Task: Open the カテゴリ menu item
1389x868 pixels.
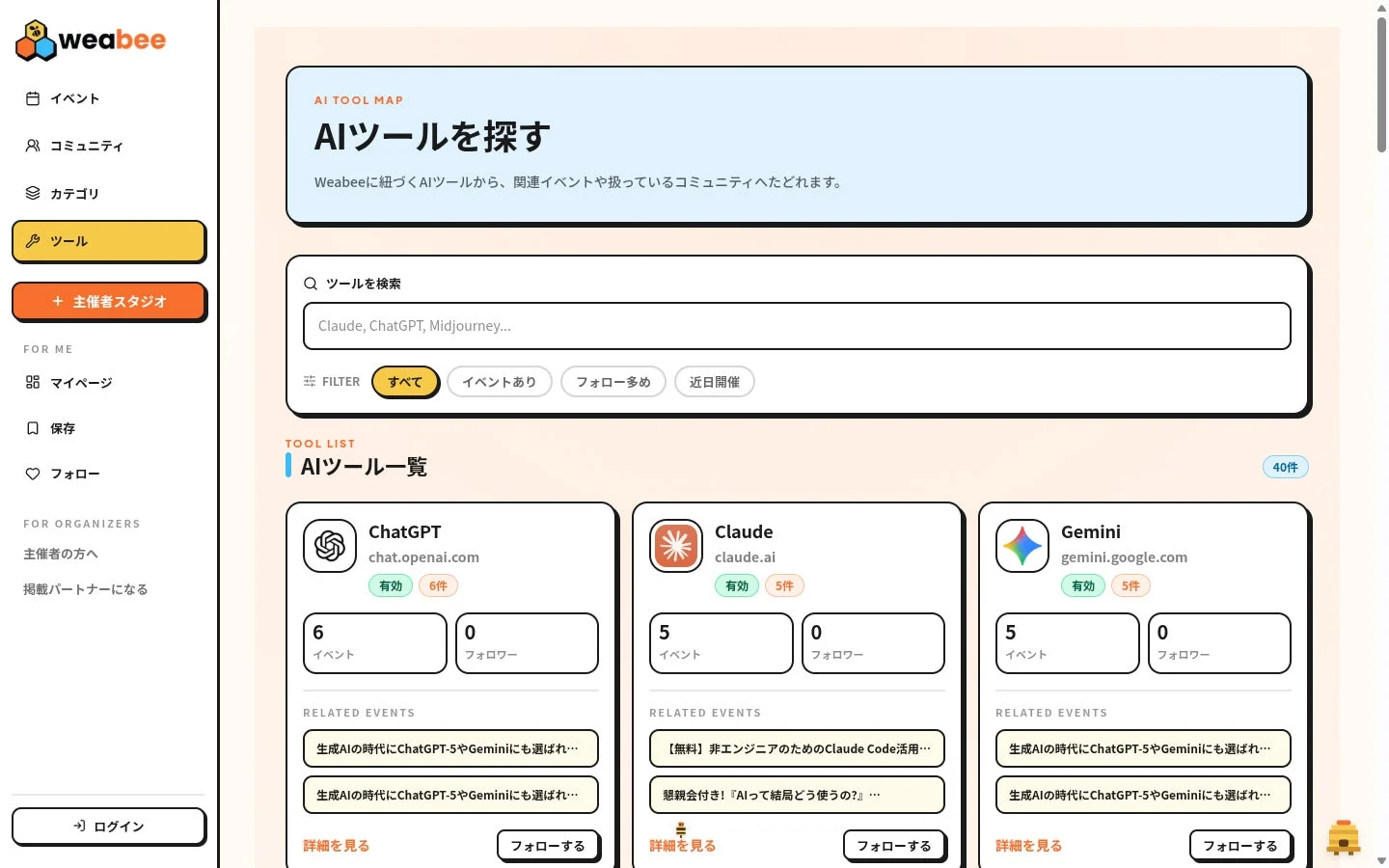Action: coord(109,193)
